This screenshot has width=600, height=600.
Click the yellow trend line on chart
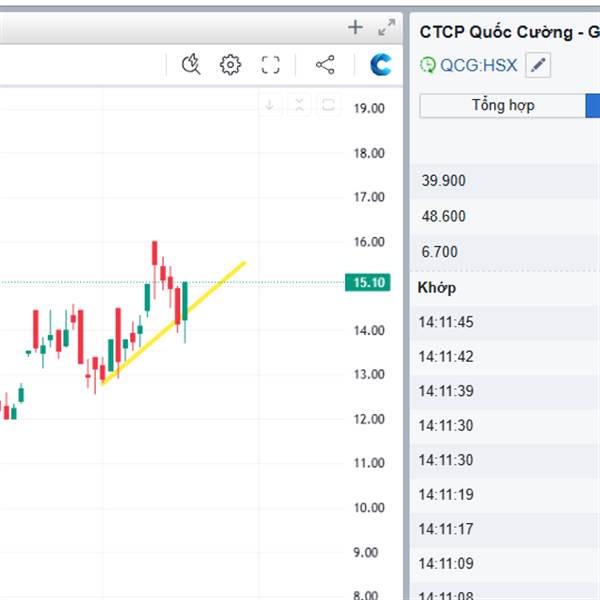coord(174,323)
